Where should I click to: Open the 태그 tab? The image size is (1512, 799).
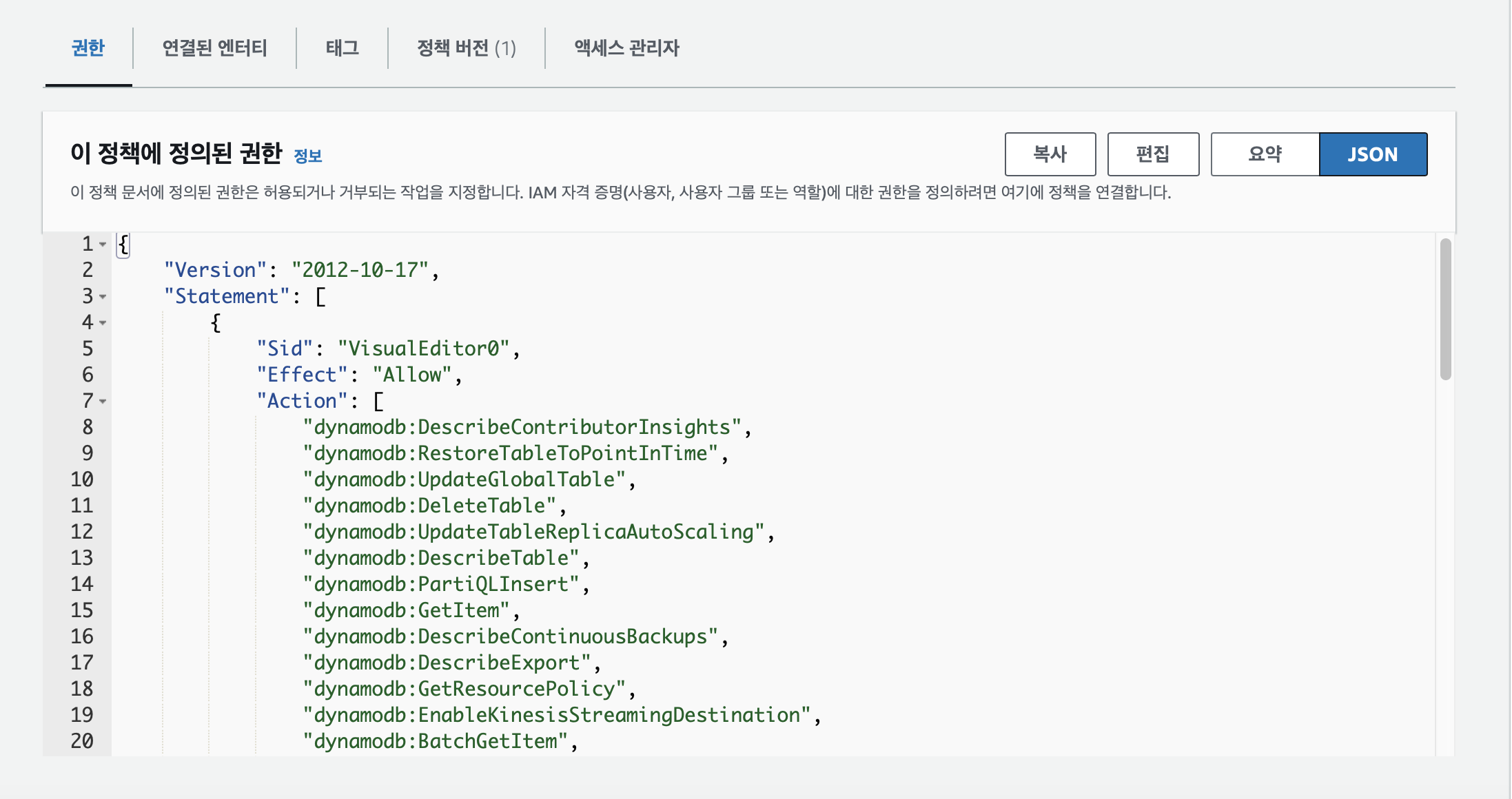[x=342, y=48]
